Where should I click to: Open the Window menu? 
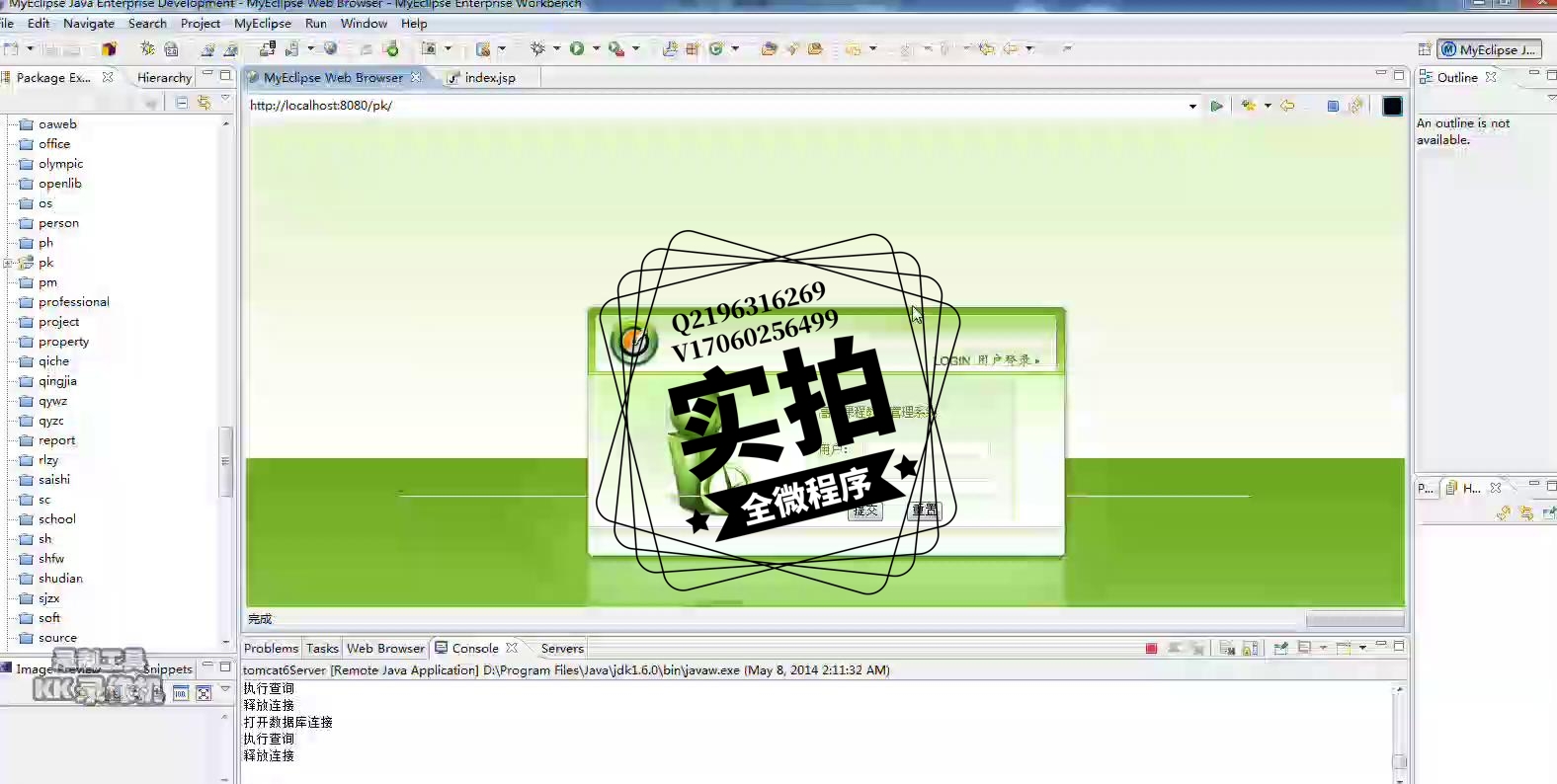[364, 24]
